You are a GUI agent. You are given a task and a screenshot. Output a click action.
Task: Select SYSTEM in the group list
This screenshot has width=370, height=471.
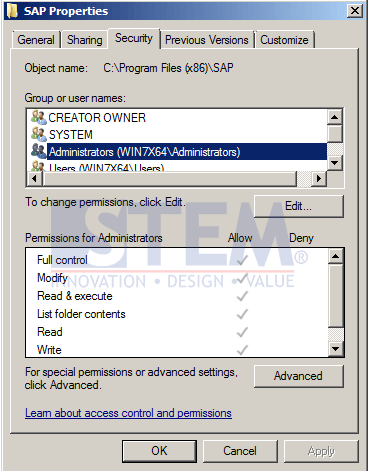coord(71,135)
